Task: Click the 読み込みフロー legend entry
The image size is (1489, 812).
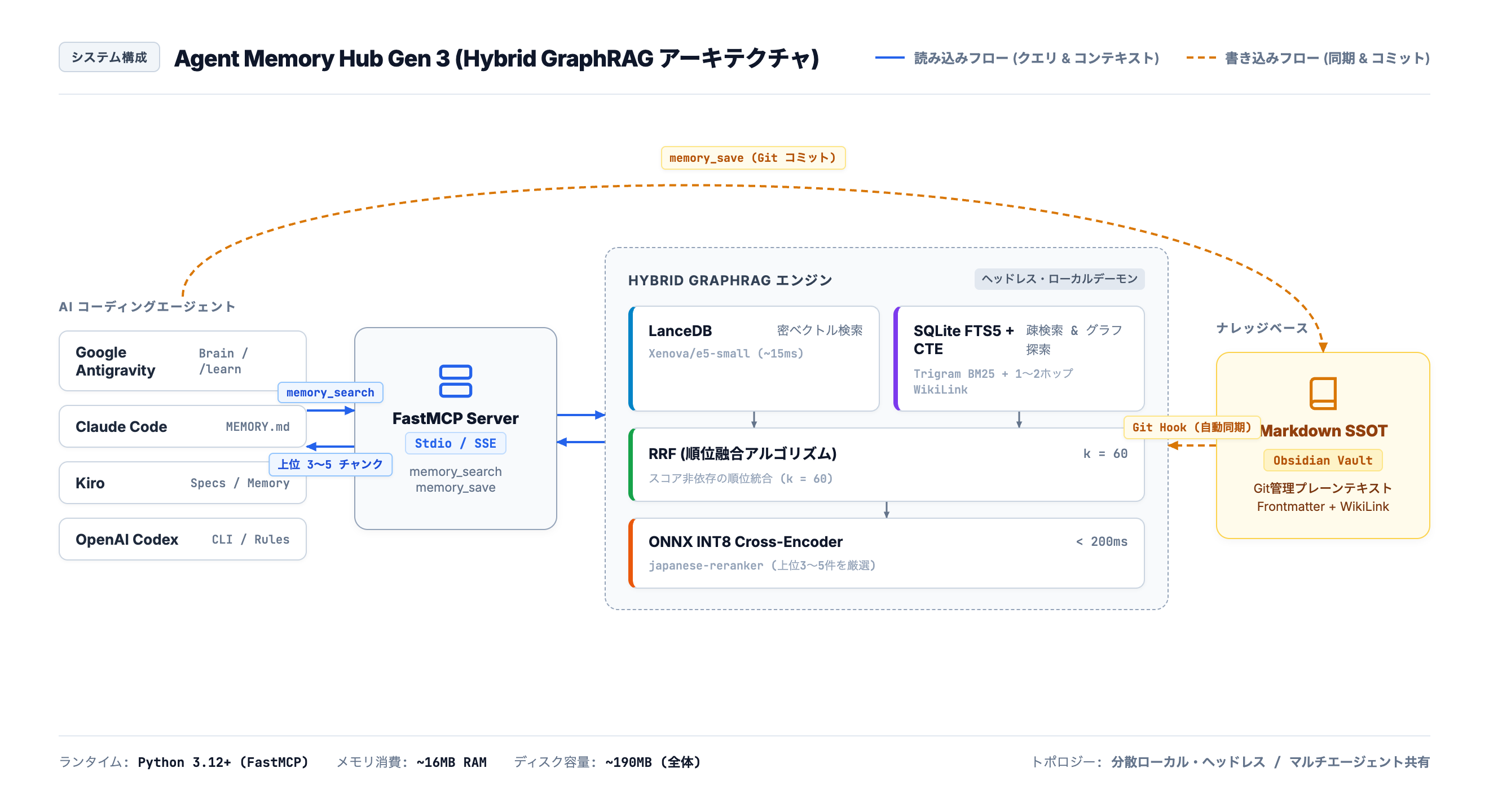Action: point(1017,58)
